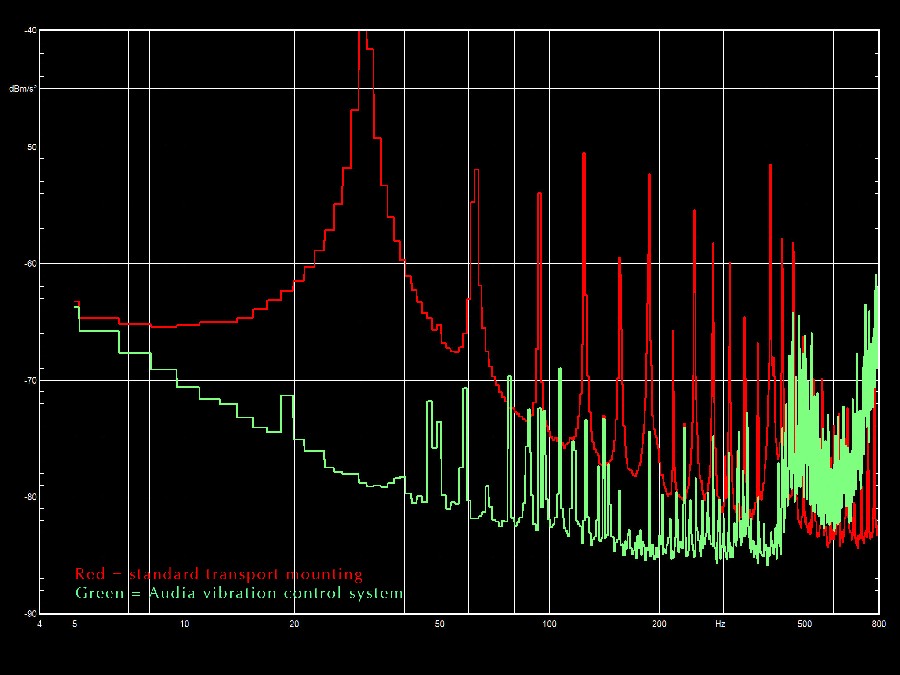900x675 pixels.
Task: Select the 200 tick label on the frequency axis
Action: (x=658, y=623)
